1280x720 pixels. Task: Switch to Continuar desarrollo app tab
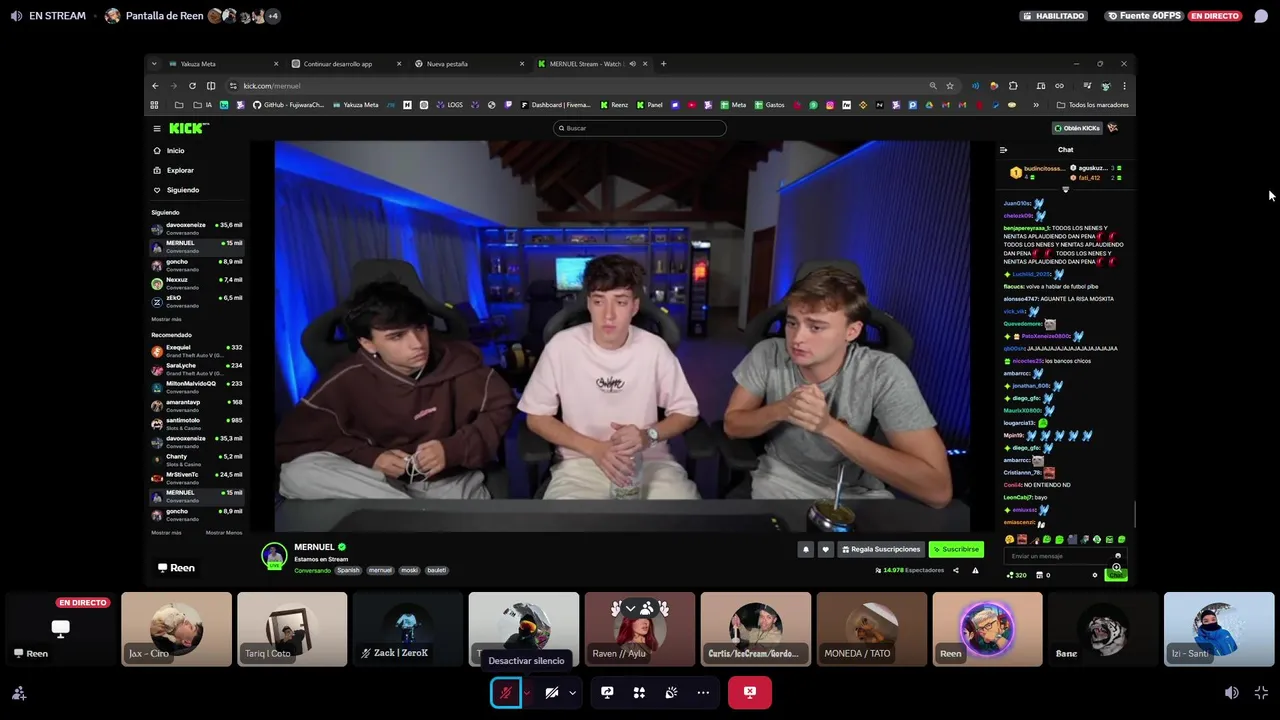[x=345, y=64]
